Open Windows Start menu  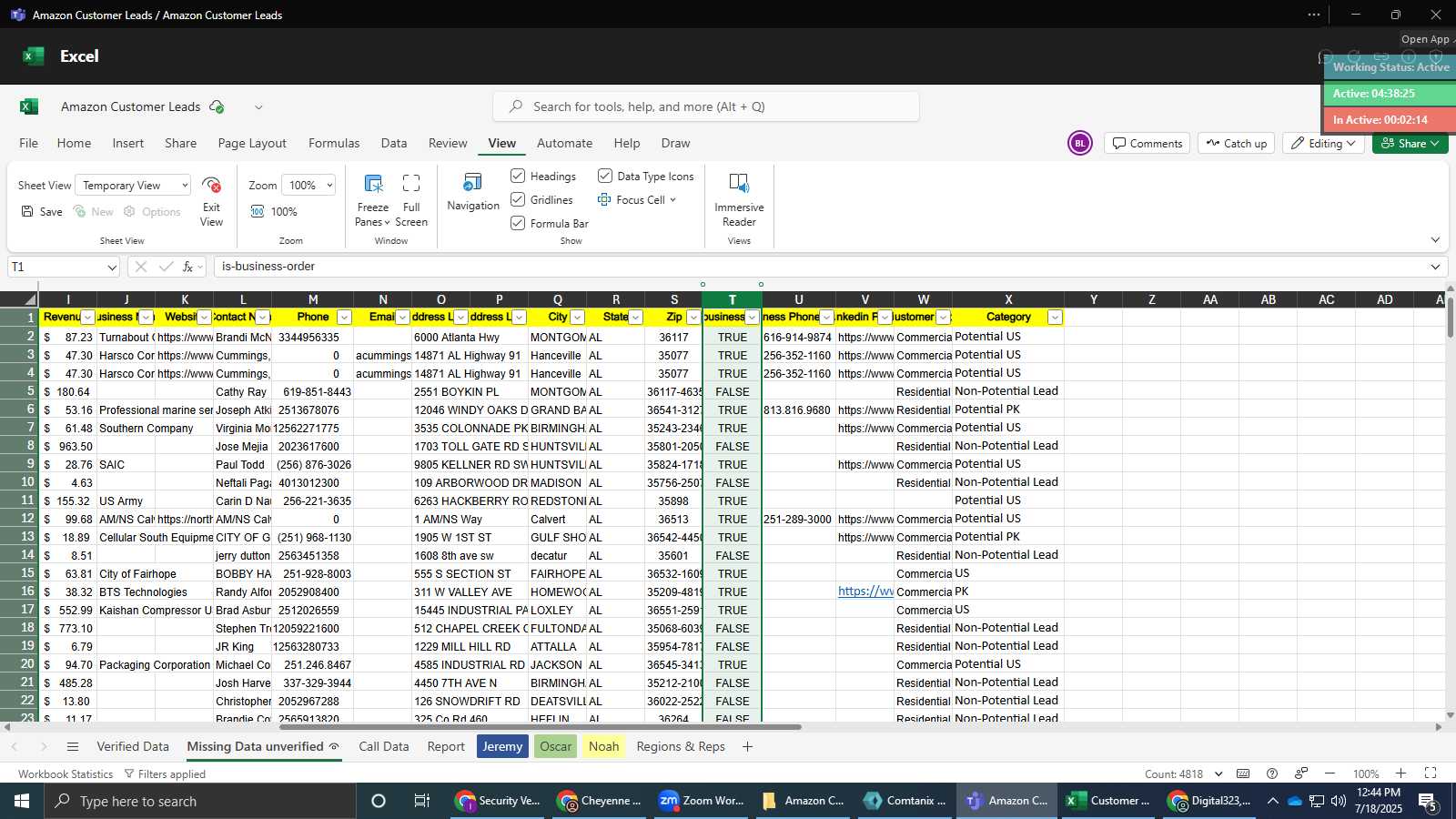coord(22,801)
